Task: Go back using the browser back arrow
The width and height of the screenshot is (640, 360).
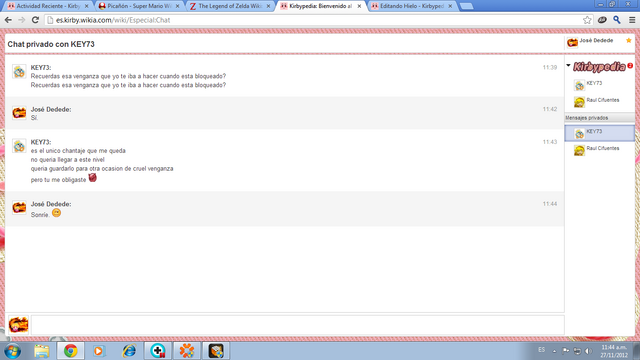Action: (x=8, y=20)
